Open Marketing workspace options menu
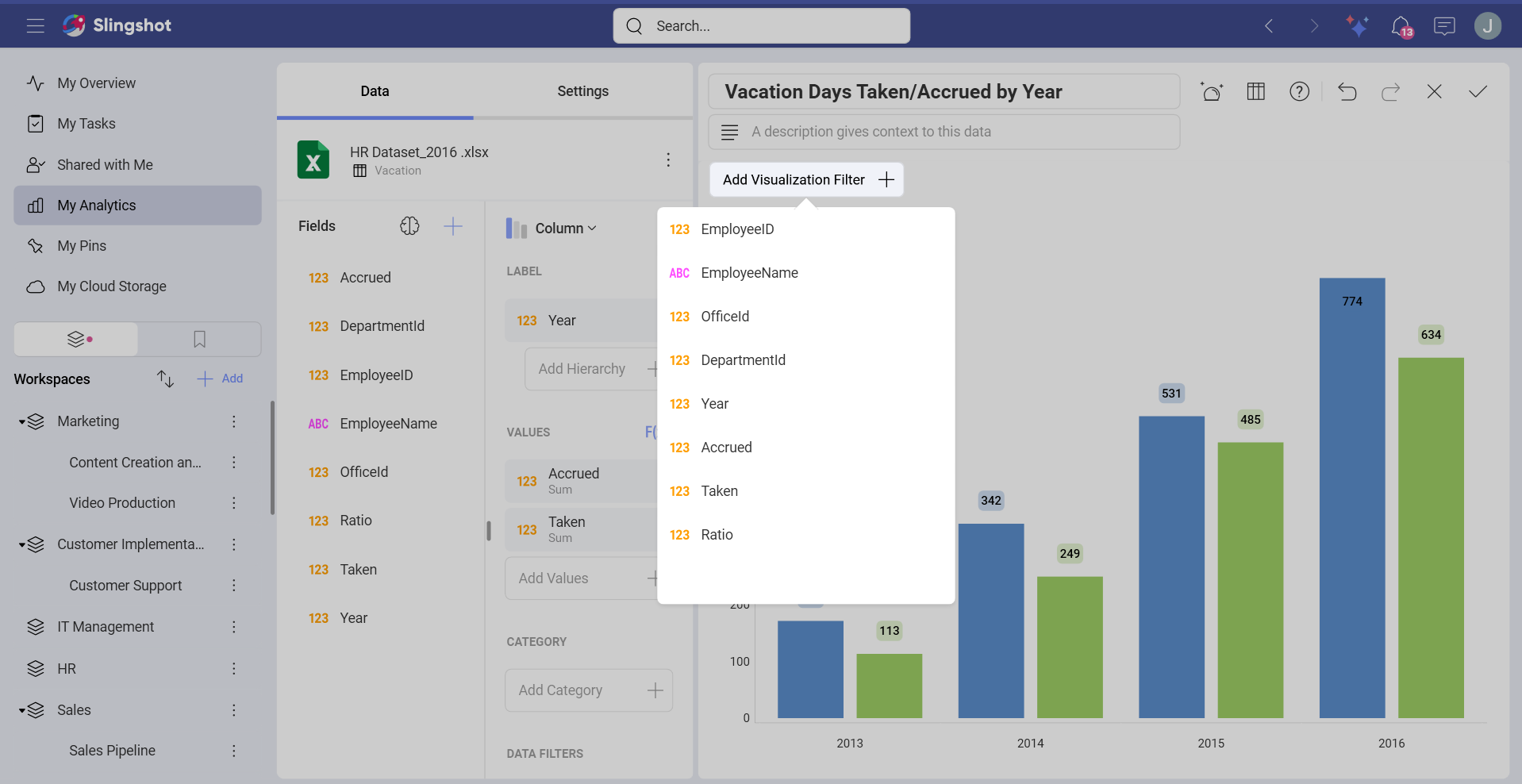 [234, 421]
